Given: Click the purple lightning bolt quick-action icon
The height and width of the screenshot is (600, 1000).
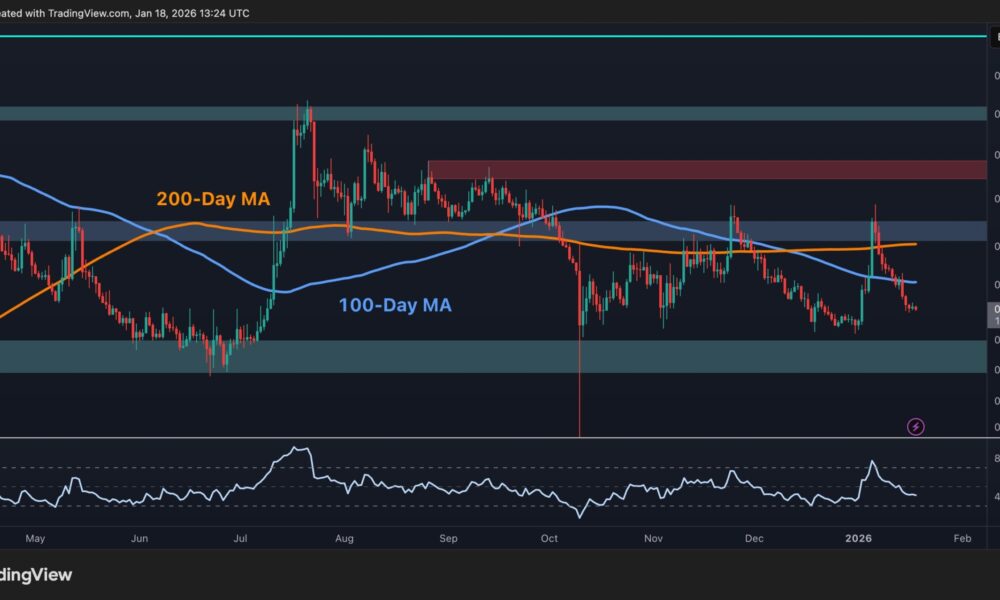Looking at the screenshot, I should (x=916, y=426).
